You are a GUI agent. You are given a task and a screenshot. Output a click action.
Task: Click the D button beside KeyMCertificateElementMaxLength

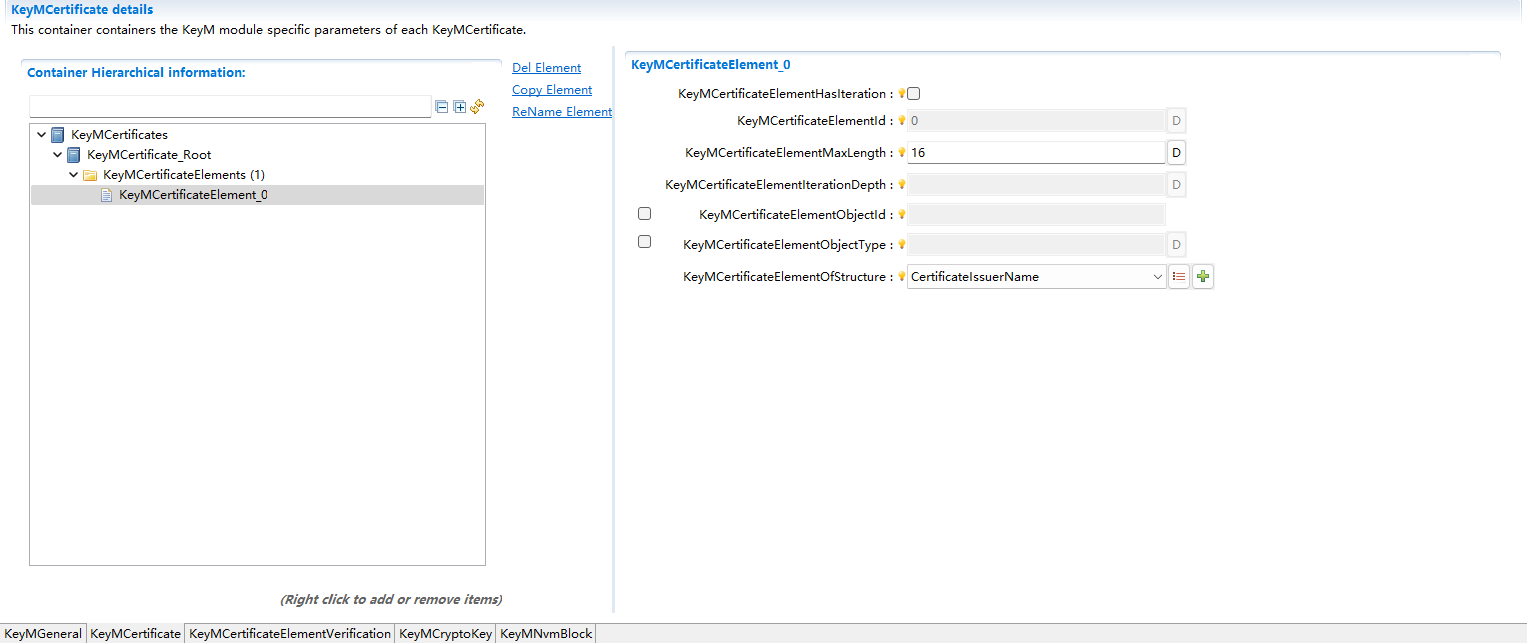pos(1175,152)
